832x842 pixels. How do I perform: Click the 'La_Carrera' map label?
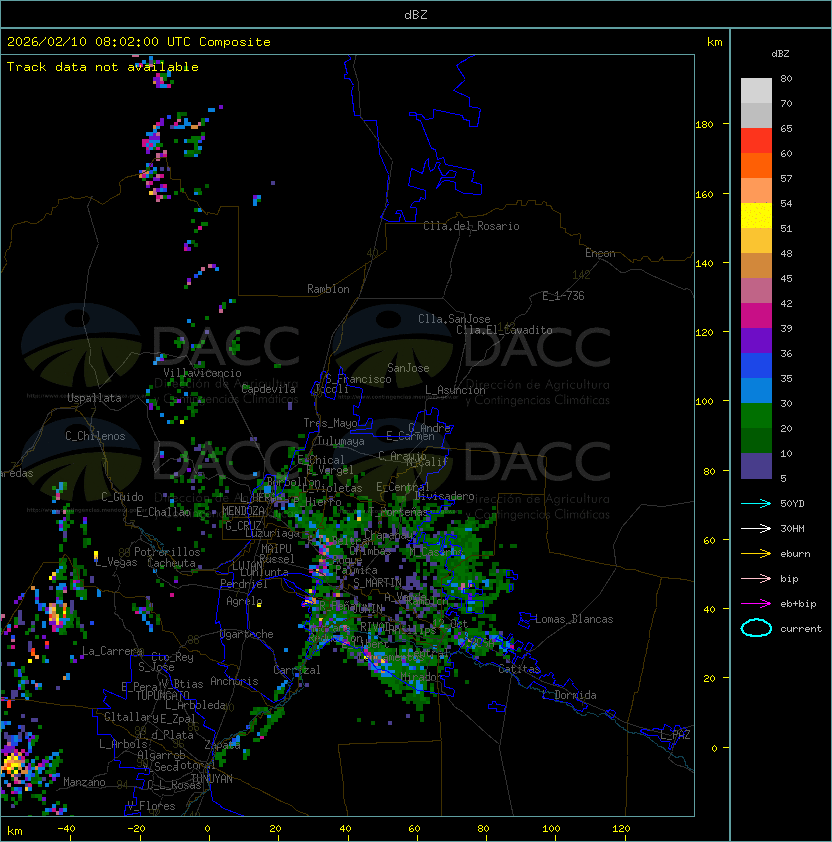(x=112, y=651)
